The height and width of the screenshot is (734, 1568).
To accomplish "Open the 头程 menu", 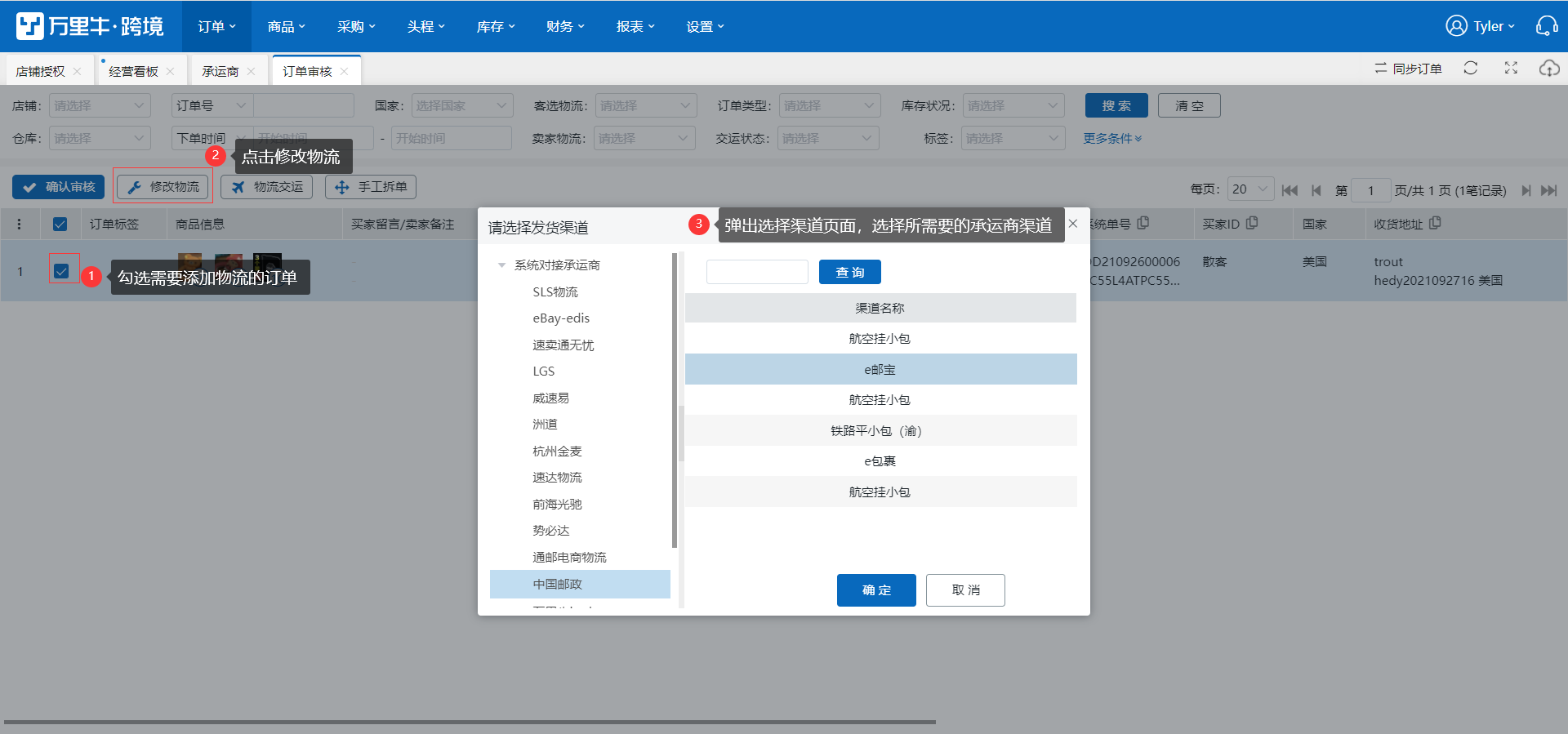I will pyautogui.click(x=425, y=26).
